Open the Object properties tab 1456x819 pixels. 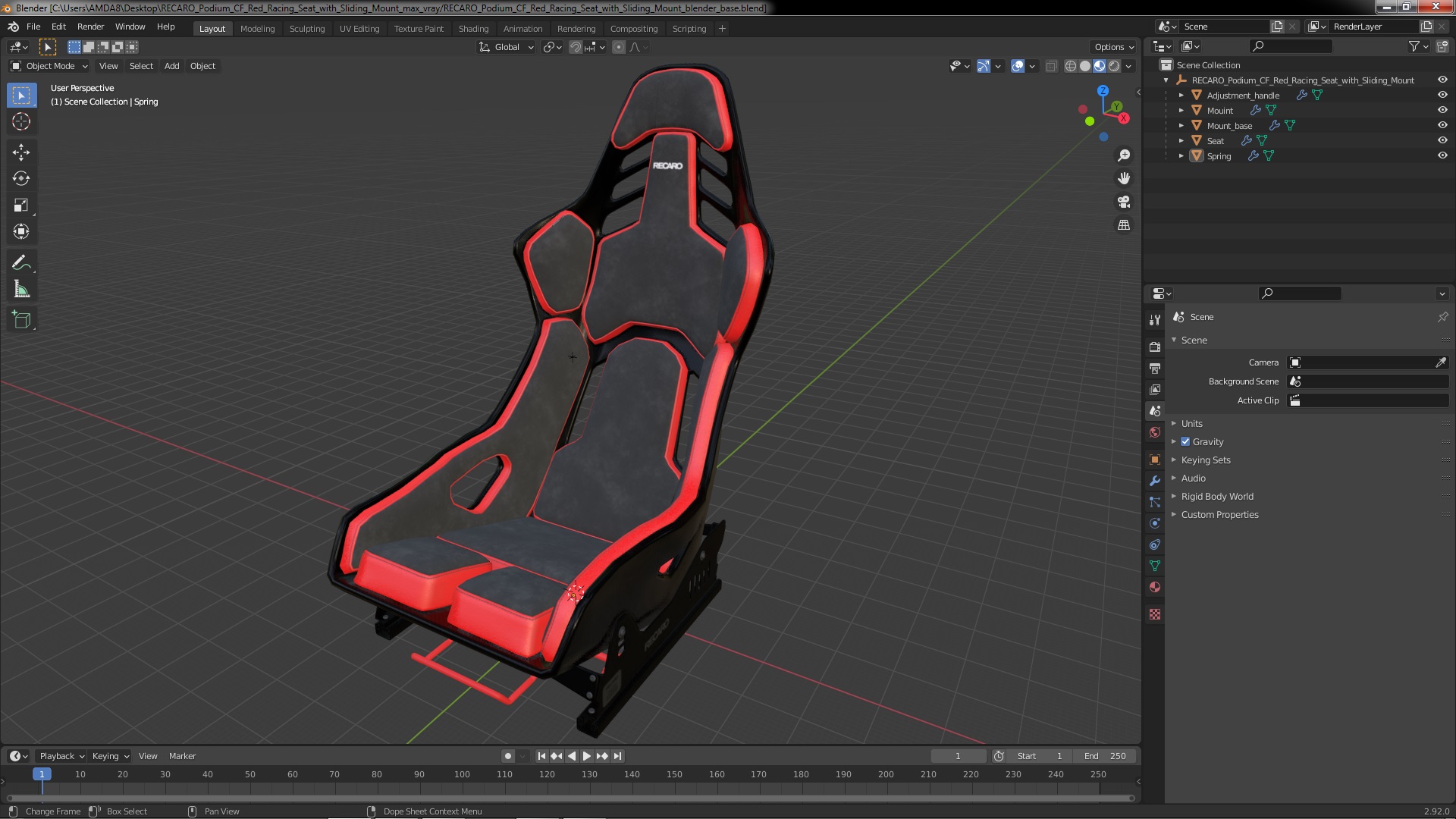pyautogui.click(x=1155, y=460)
